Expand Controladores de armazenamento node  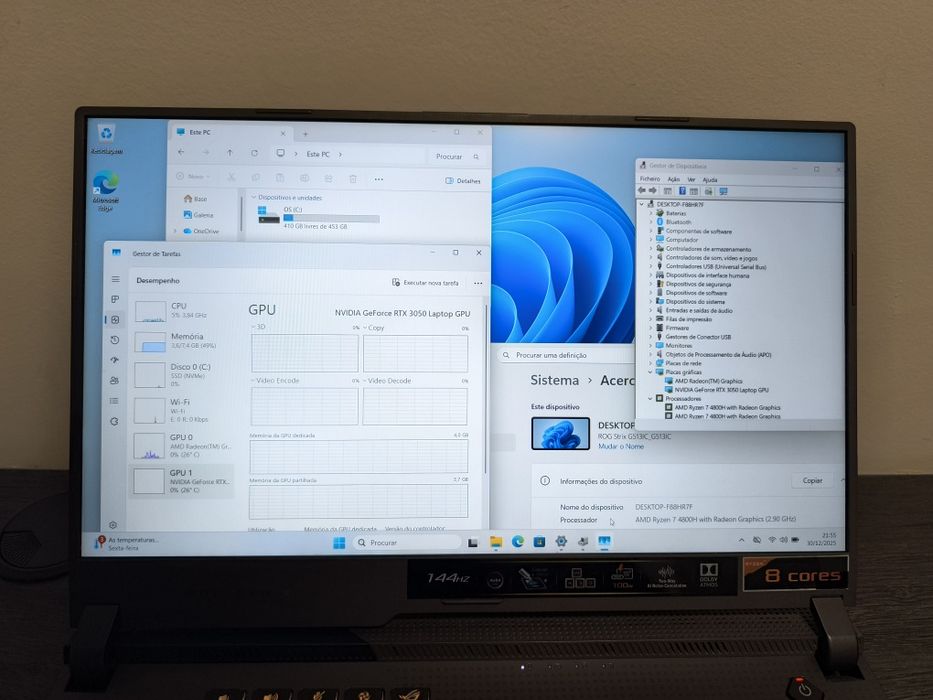651,248
